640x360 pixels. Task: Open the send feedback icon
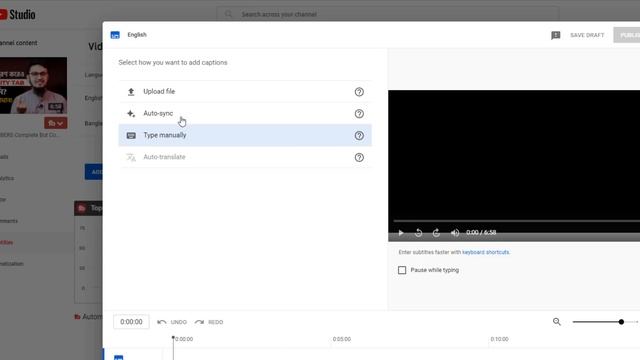(556, 35)
